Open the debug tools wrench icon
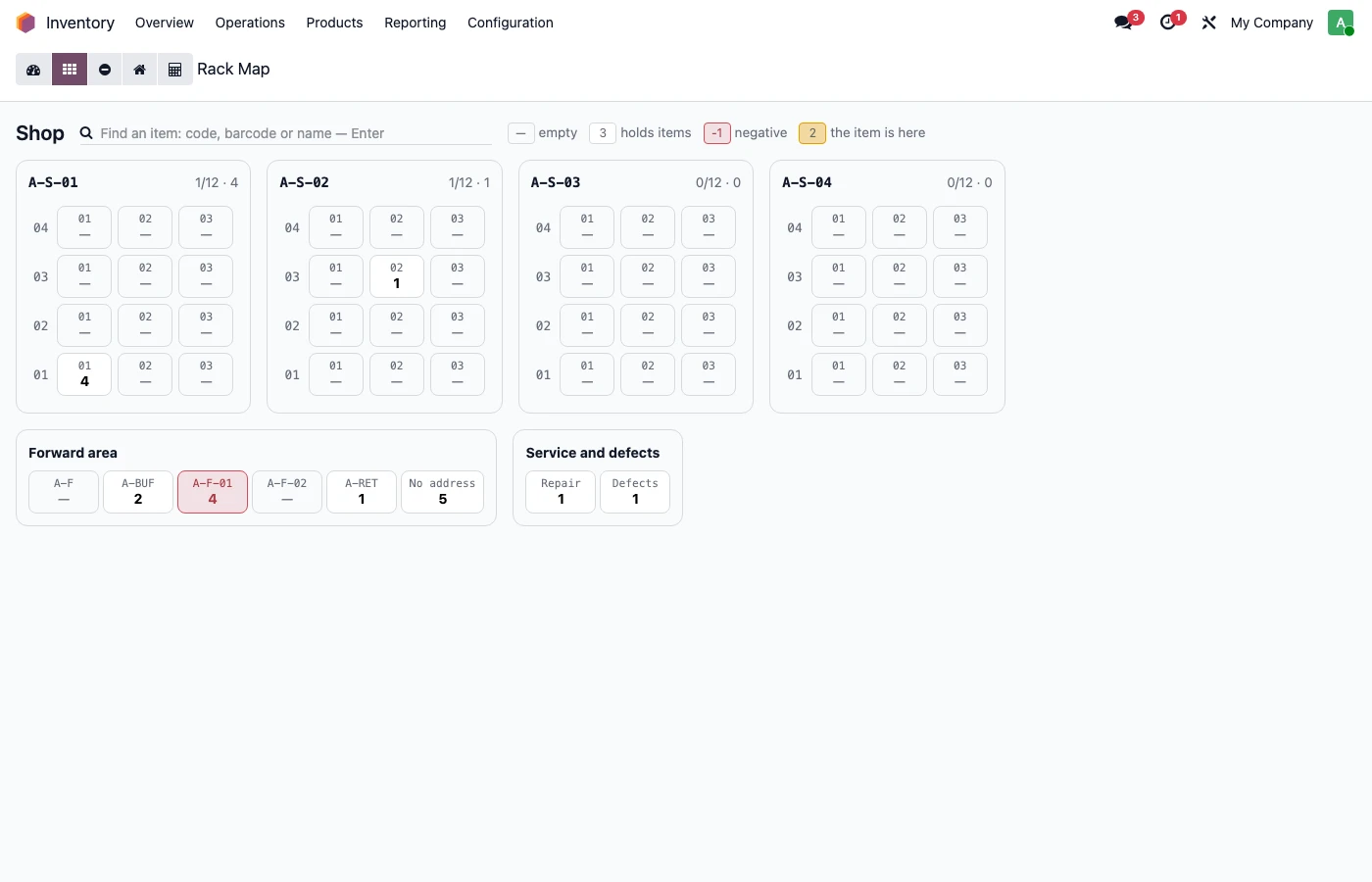Image resolution: width=1372 pixels, height=882 pixels. point(1209,23)
